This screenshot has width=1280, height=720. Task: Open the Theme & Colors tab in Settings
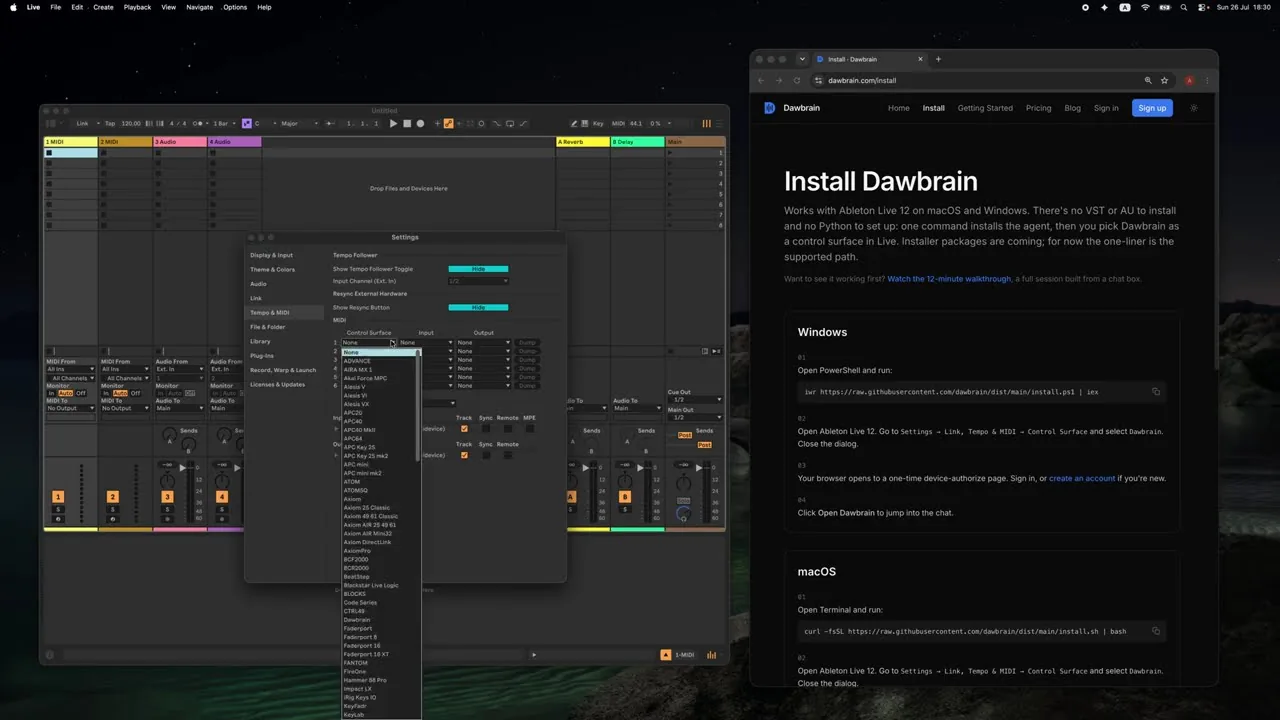point(272,269)
